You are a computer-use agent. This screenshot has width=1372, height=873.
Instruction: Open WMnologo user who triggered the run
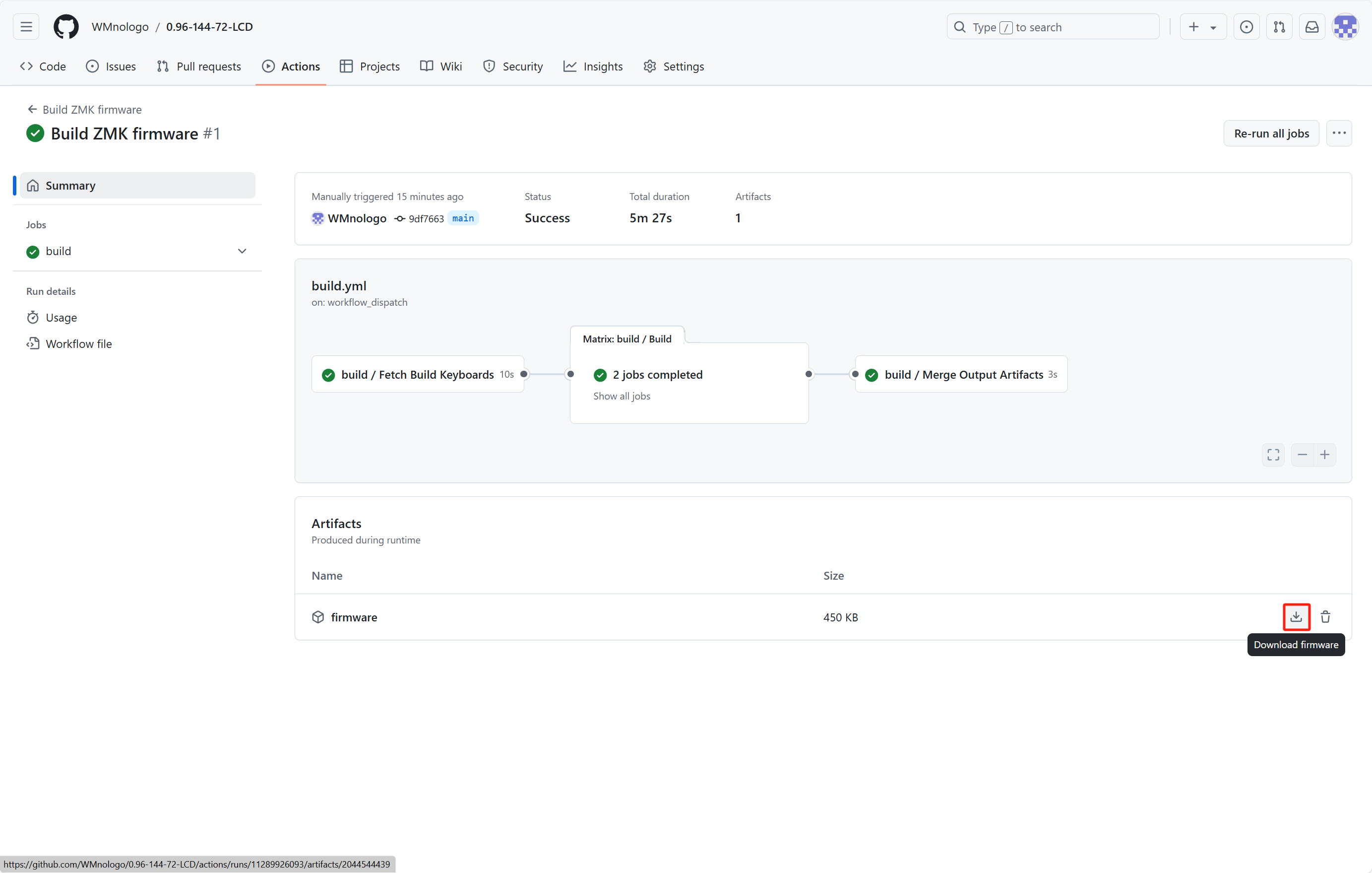click(357, 218)
